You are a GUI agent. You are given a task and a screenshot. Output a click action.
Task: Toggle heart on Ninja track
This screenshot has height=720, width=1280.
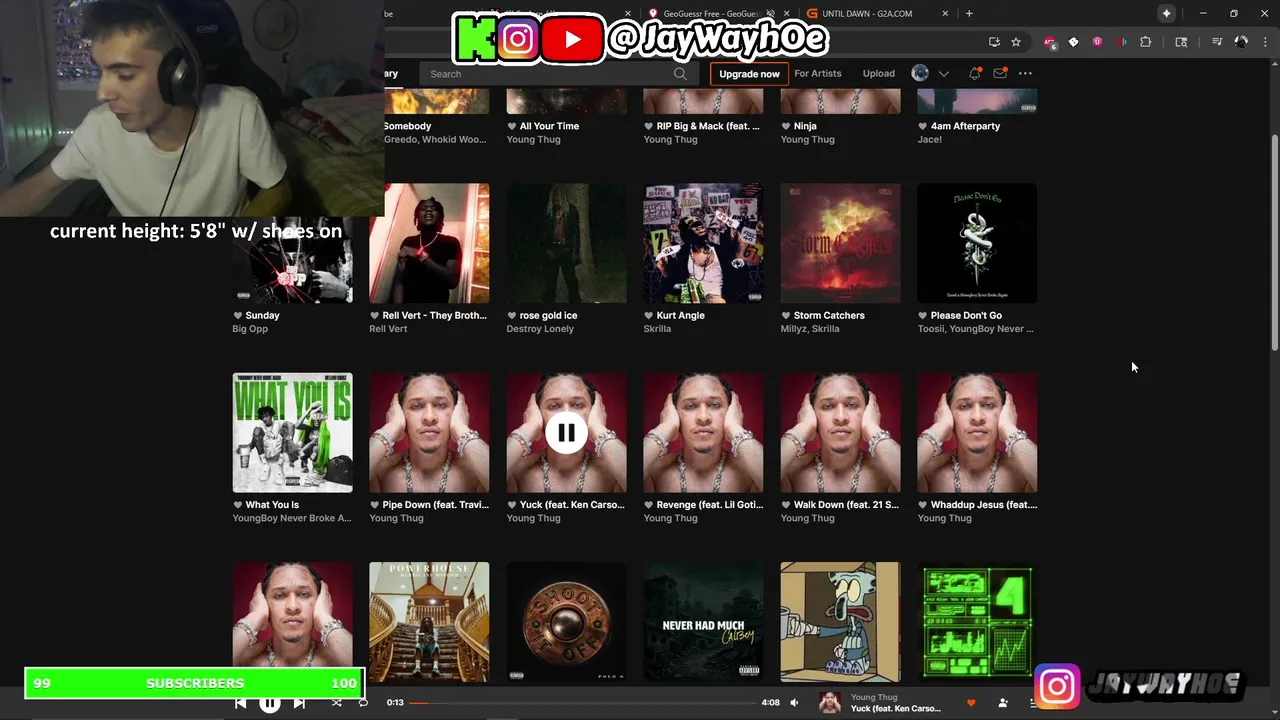(786, 126)
